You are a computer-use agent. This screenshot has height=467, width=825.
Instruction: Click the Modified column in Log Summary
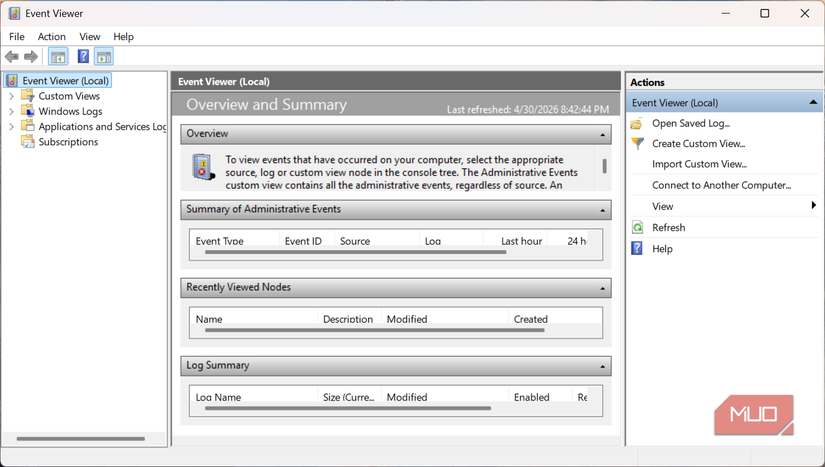[445, 397]
